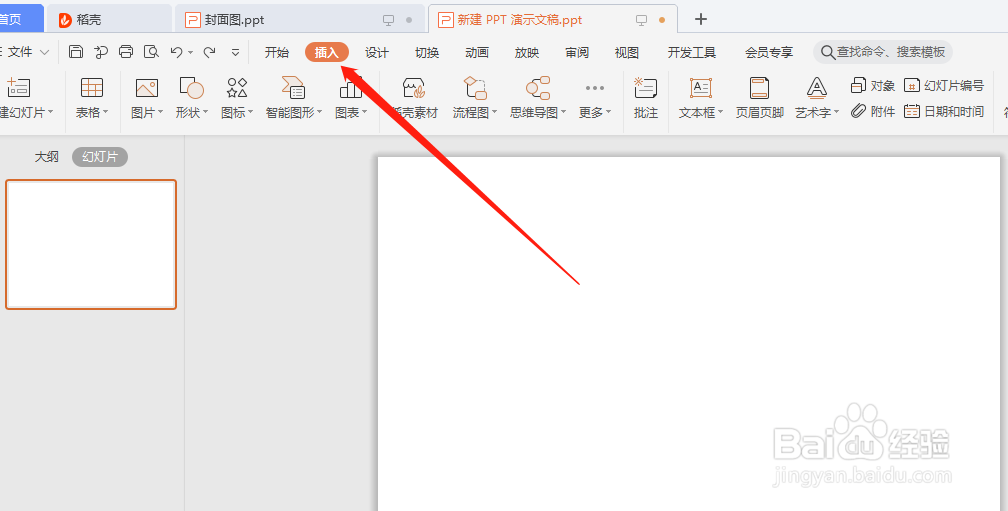
Task: Select the 插入 ribbon tab
Action: click(x=327, y=53)
